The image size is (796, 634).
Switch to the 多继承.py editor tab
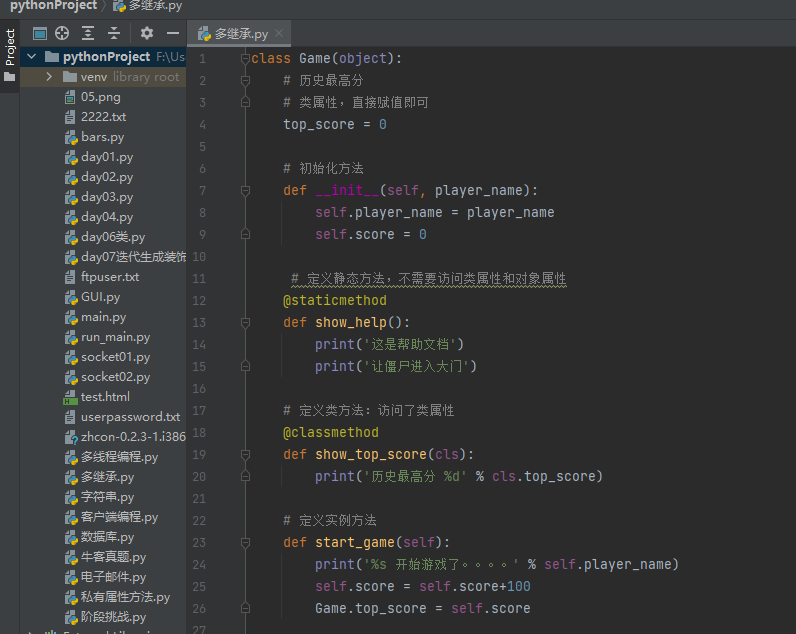[240, 34]
